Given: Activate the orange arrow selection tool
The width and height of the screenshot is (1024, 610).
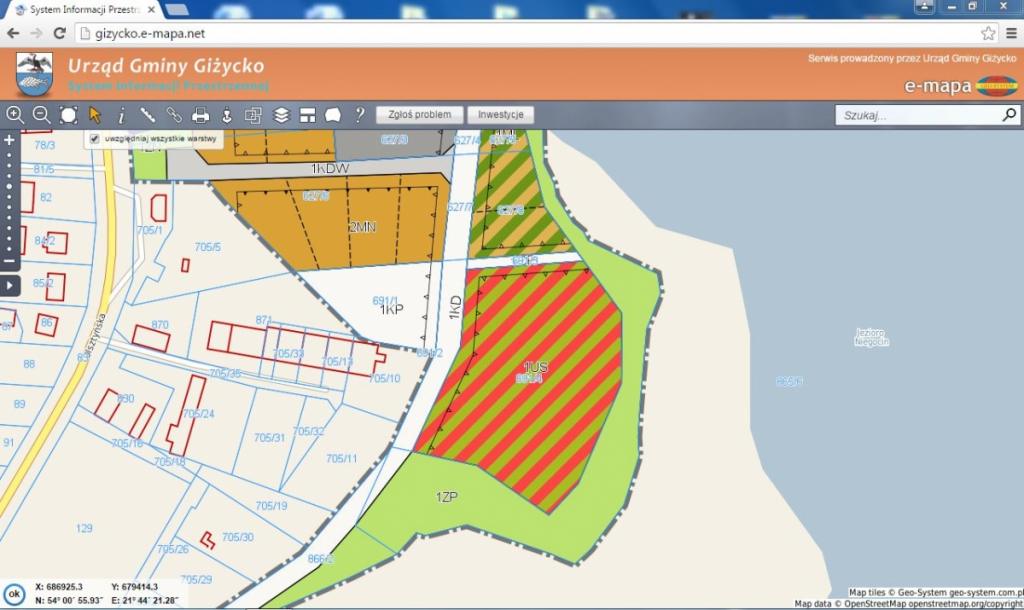Looking at the screenshot, I should (x=95, y=115).
